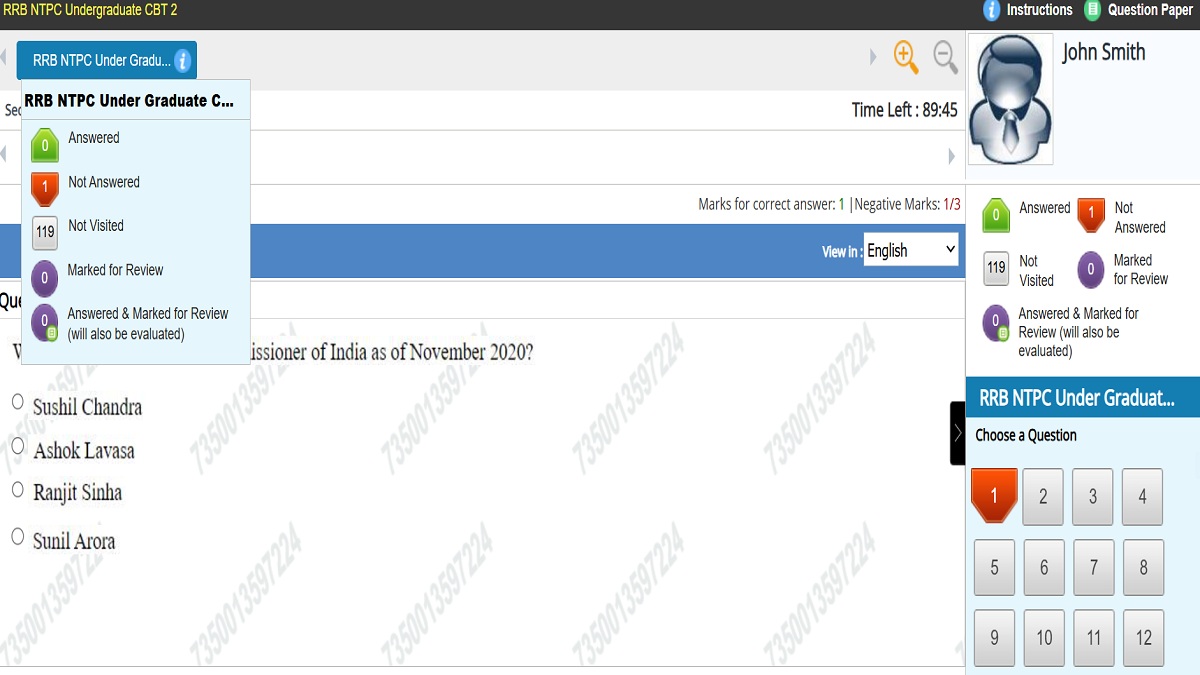Open the Instructions info icon
1200x675 pixels.
pyautogui.click(x=992, y=10)
